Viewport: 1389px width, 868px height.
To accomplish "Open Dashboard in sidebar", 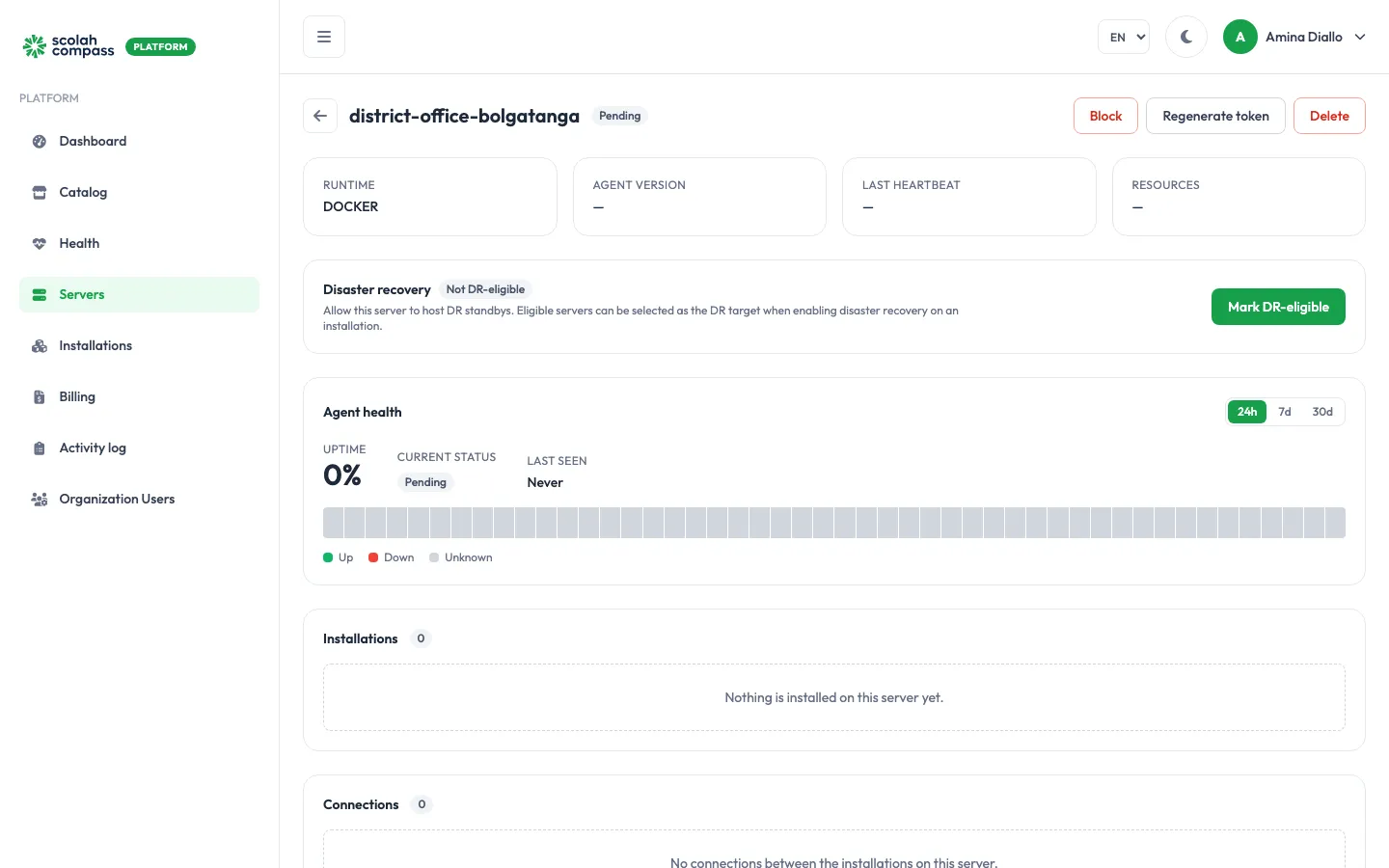I will pos(139,141).
